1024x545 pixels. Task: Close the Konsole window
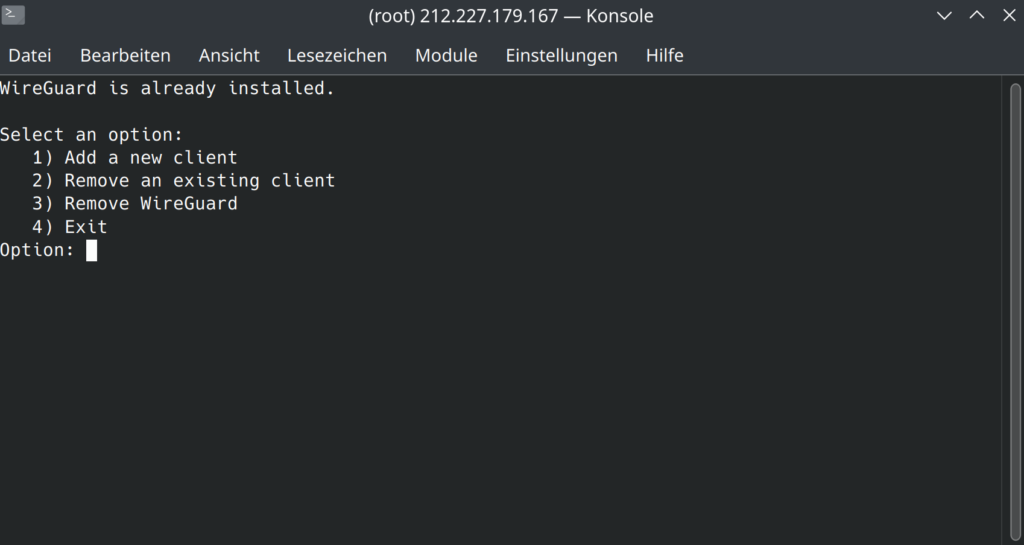point(1010,15)
